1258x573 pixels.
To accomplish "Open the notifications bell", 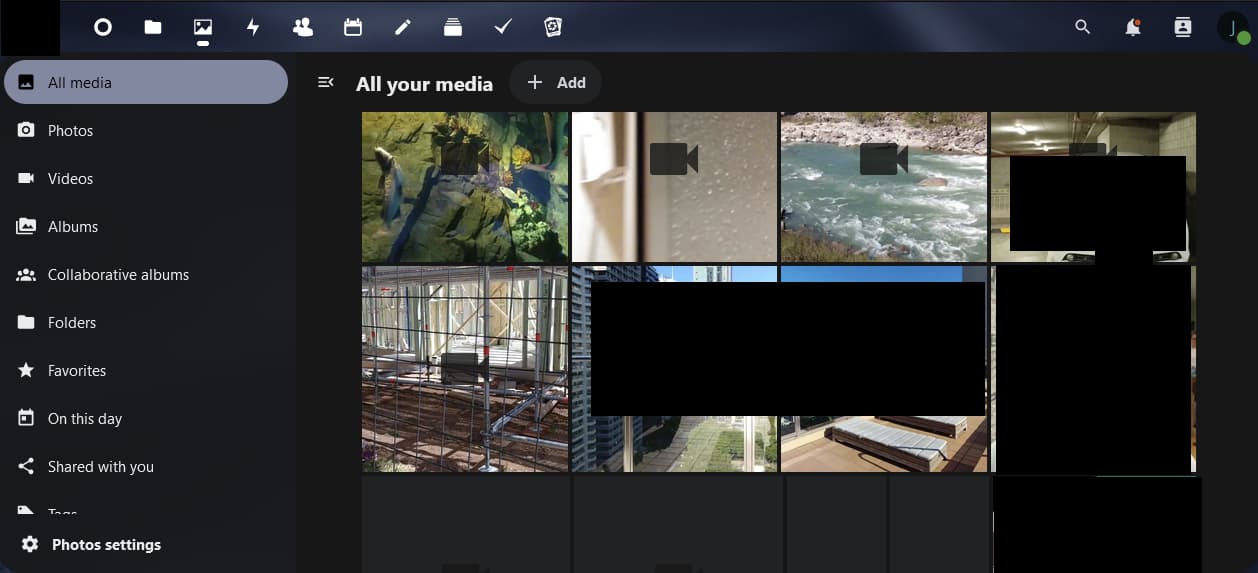I will coord(1133,28).
